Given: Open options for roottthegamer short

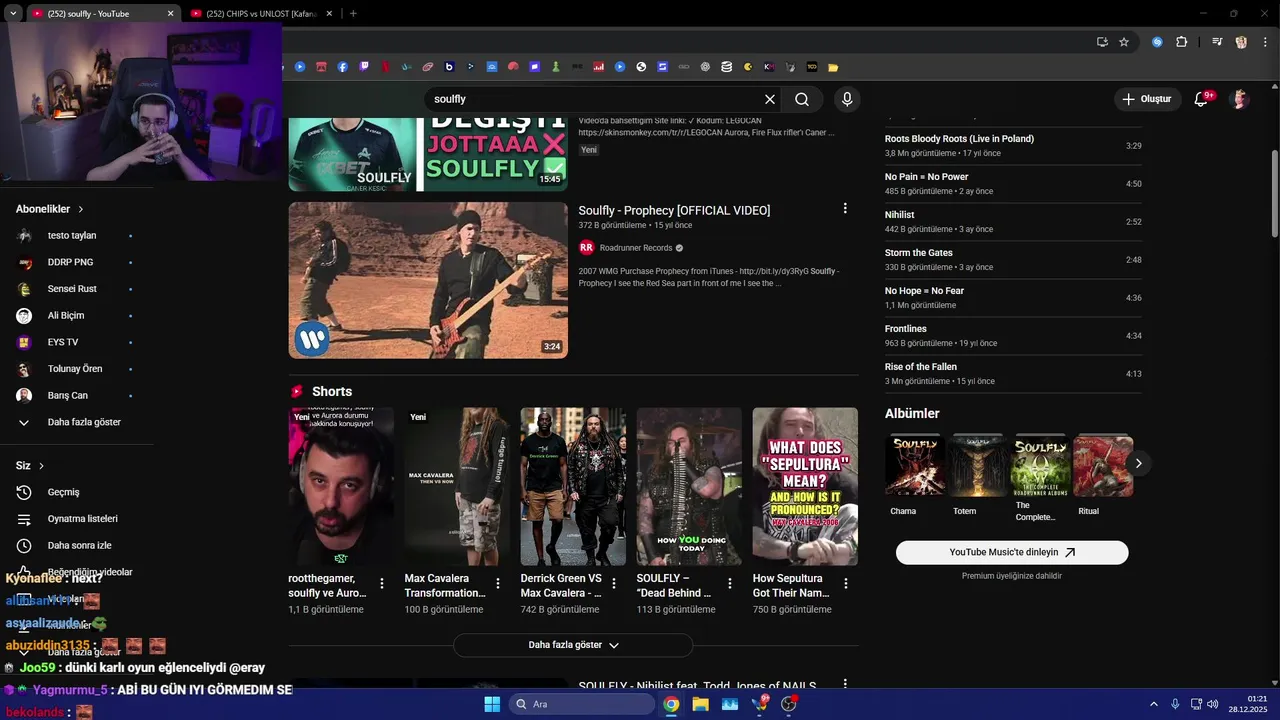Looking at the screenshot, I should tap(382, 583).
